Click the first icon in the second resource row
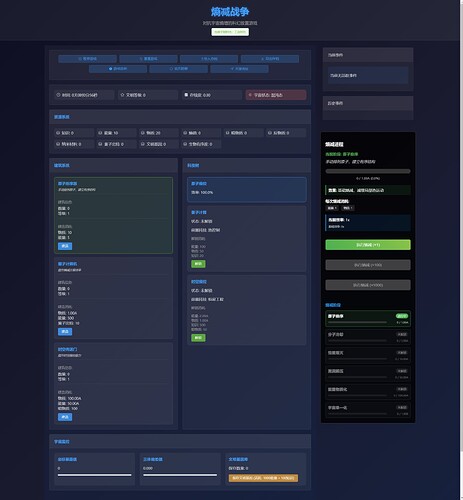This screenshot has width=463, height=500. pyautogui.click(x=58, y=144)
